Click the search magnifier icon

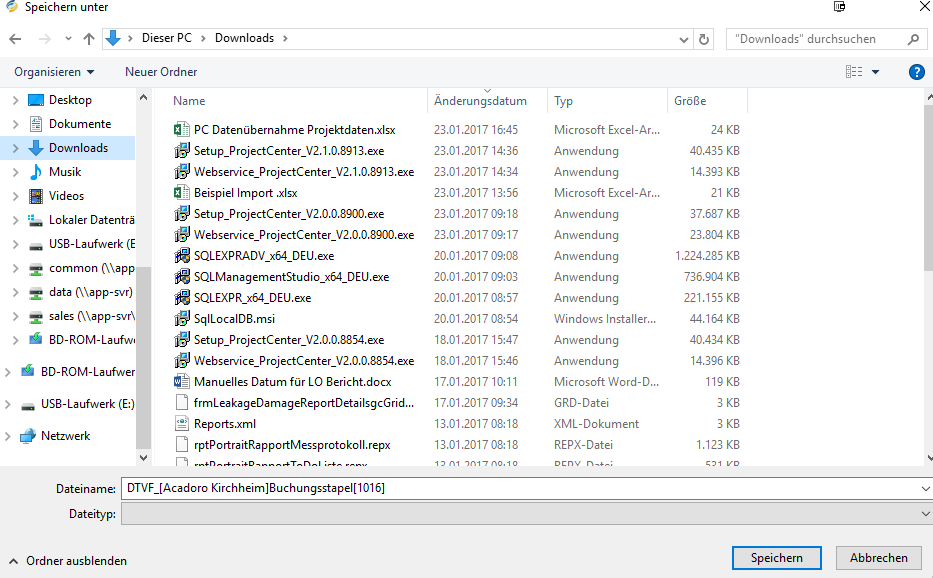[x=913, y=39]
